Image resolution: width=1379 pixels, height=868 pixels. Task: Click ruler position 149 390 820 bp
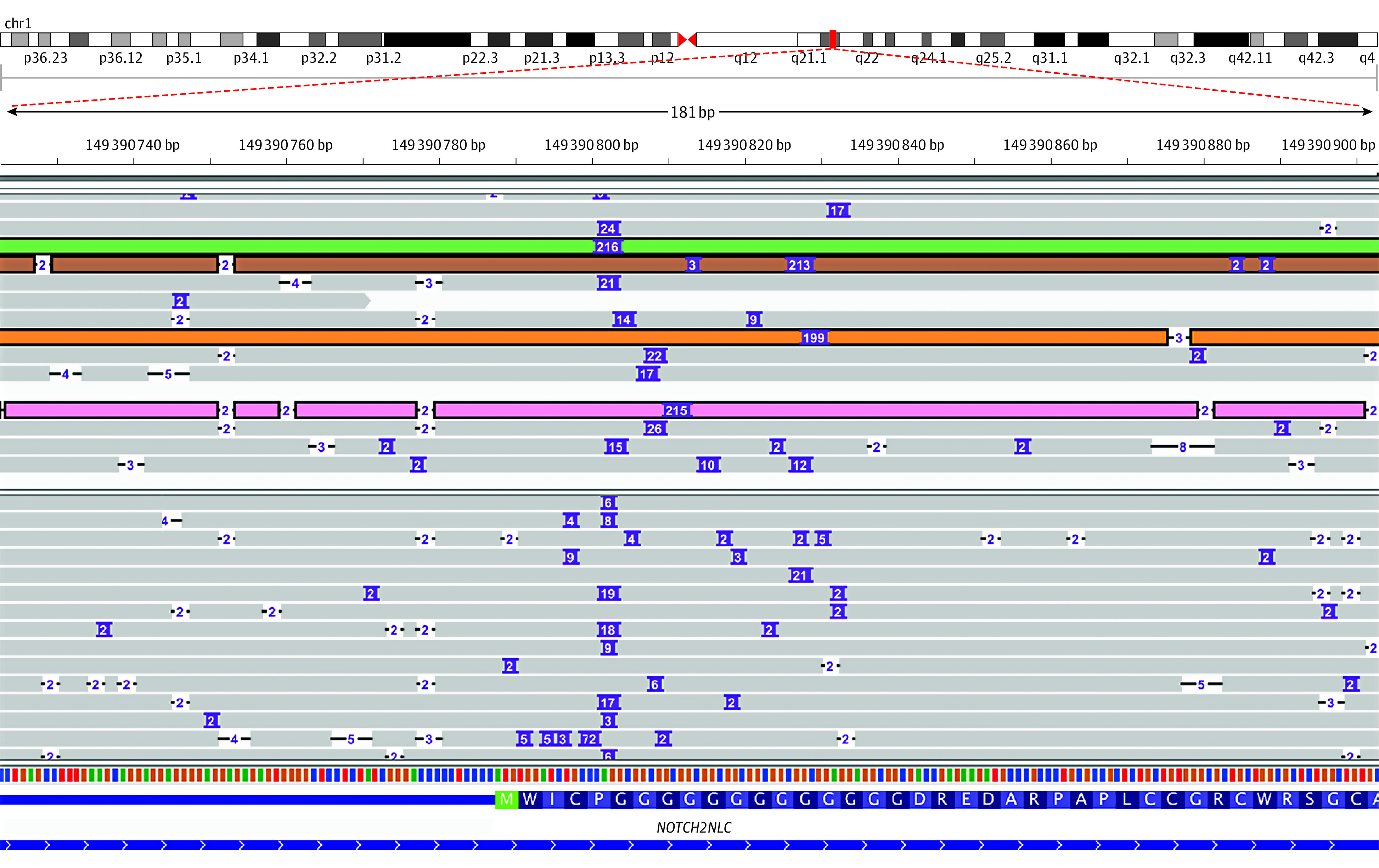tap(744, 145)
